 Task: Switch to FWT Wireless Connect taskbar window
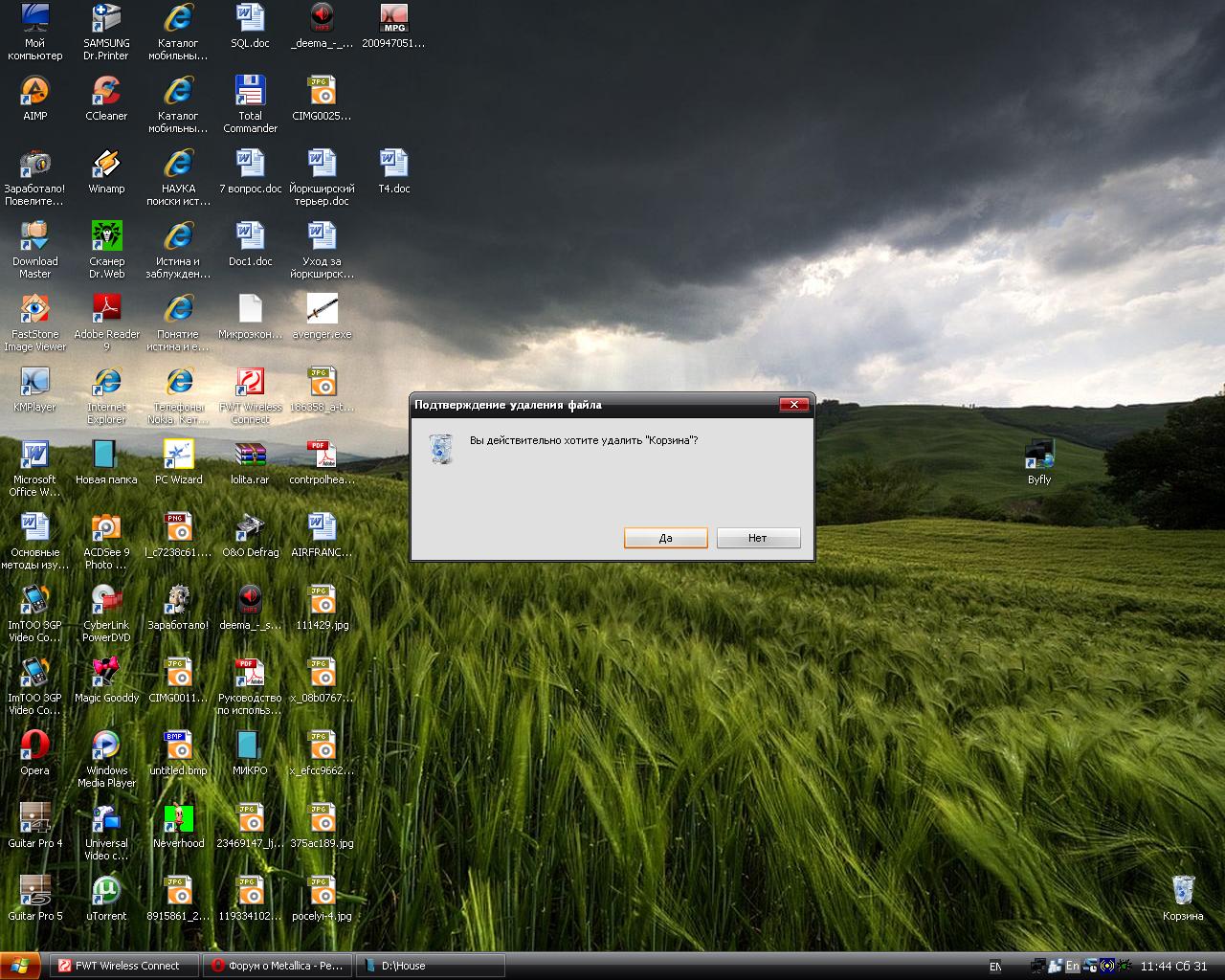click(124, 966)
